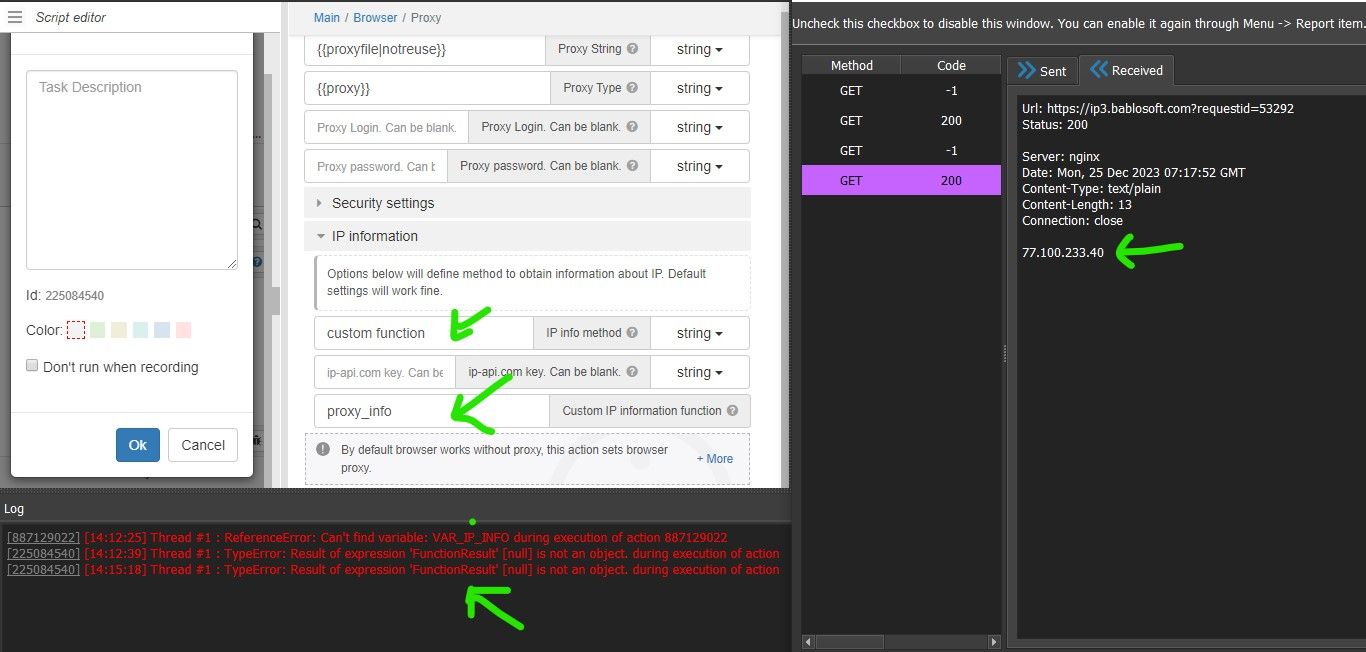Image resolution: width=1366 pixels, height=652 pixels.
Task: Click the Proxy Type help icon
Action: pos(632,88)
